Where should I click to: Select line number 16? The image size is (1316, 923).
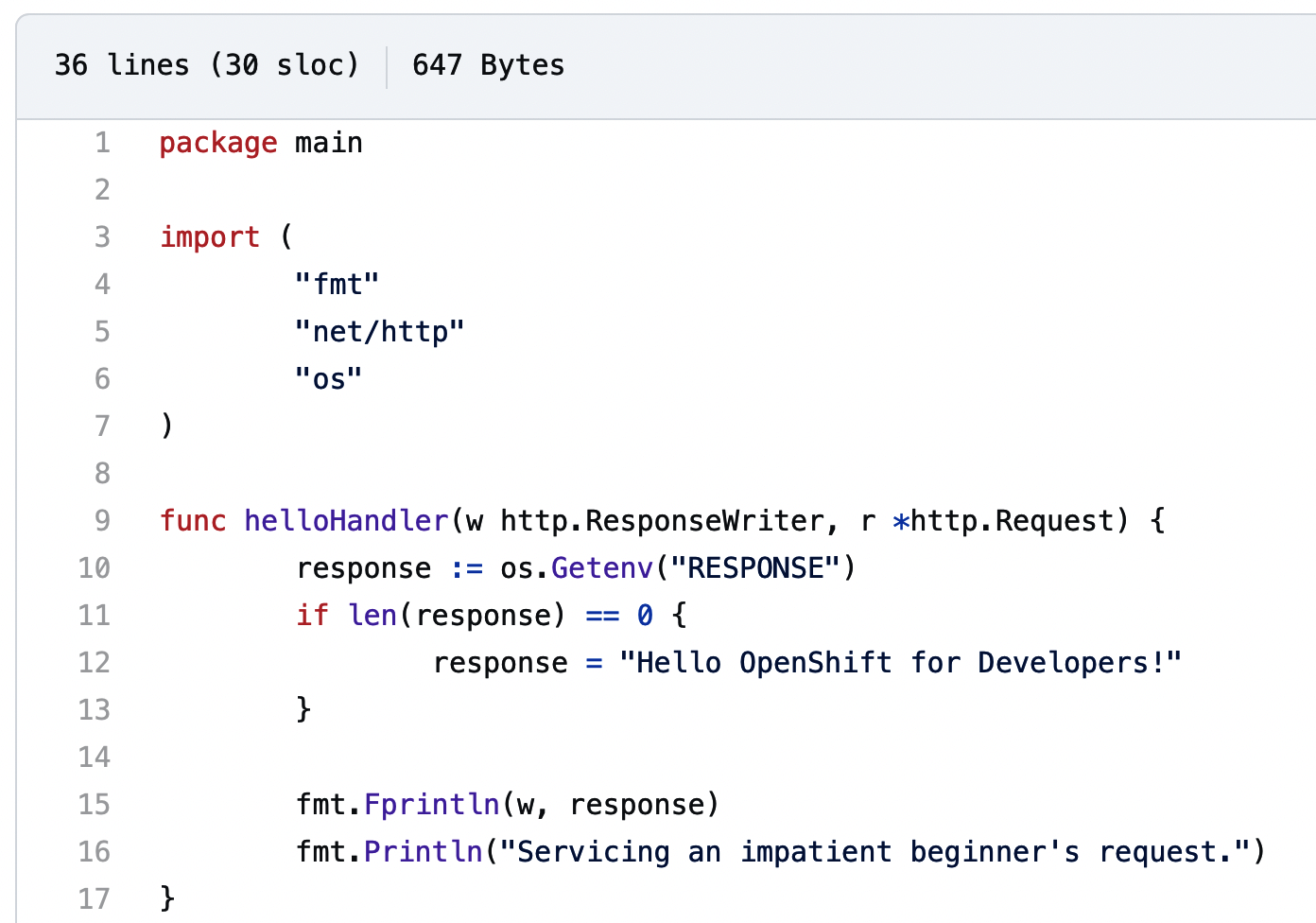point(94,852)
